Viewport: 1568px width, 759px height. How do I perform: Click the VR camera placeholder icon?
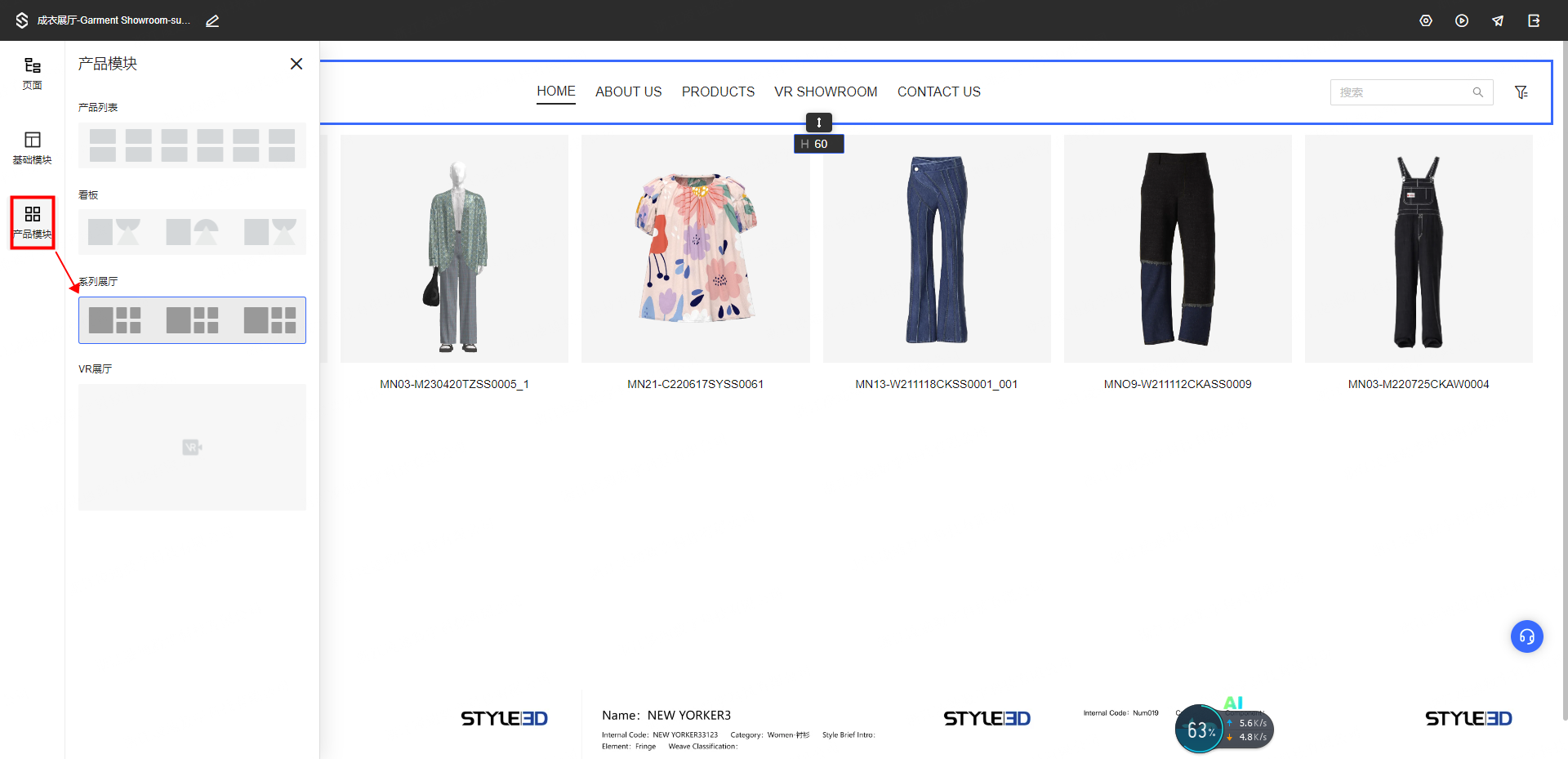coord(192,447)
